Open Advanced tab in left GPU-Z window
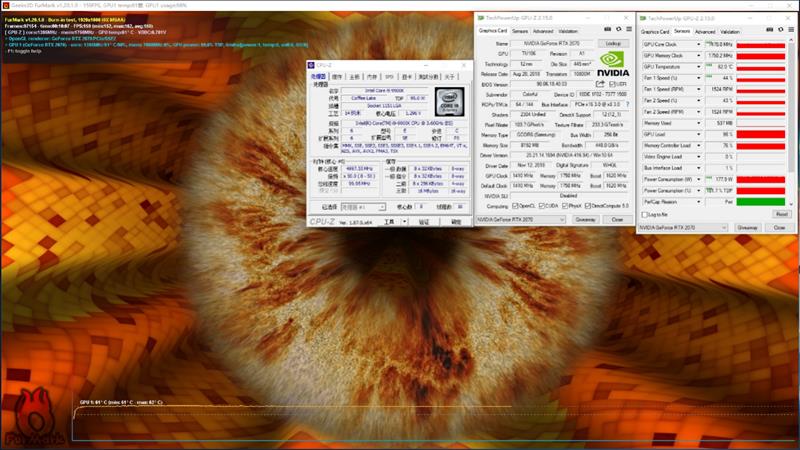This screenshot has width=800, height=450. (x=543, y=31)
